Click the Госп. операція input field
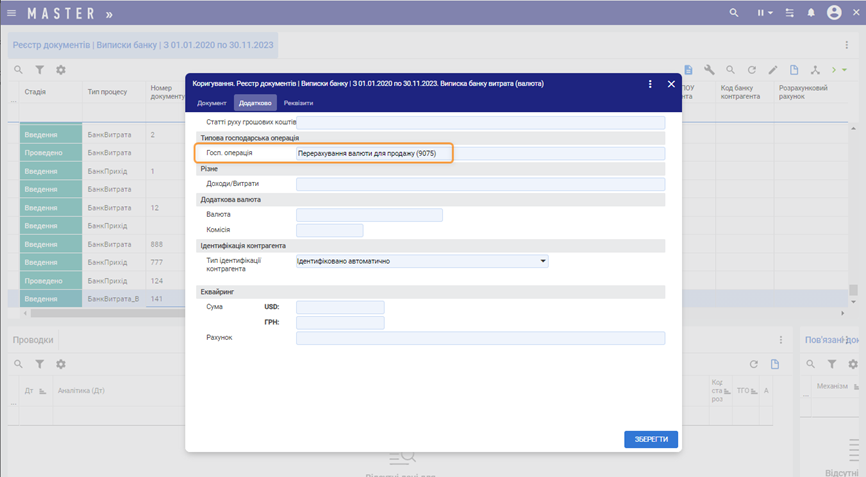 point(480,154)
